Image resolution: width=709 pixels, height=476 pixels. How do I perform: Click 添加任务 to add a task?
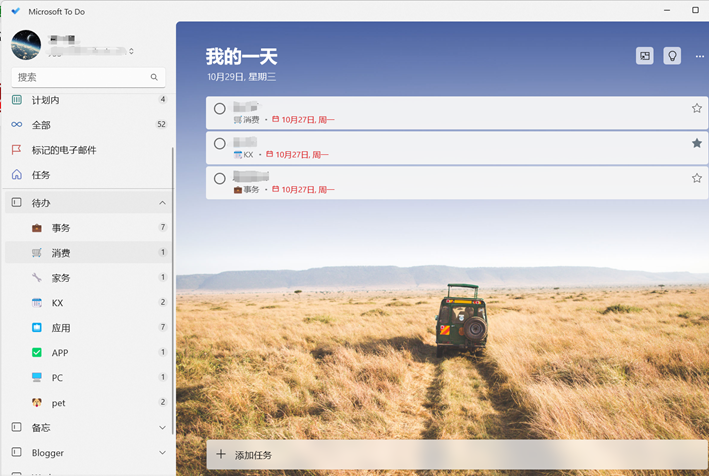252,455
